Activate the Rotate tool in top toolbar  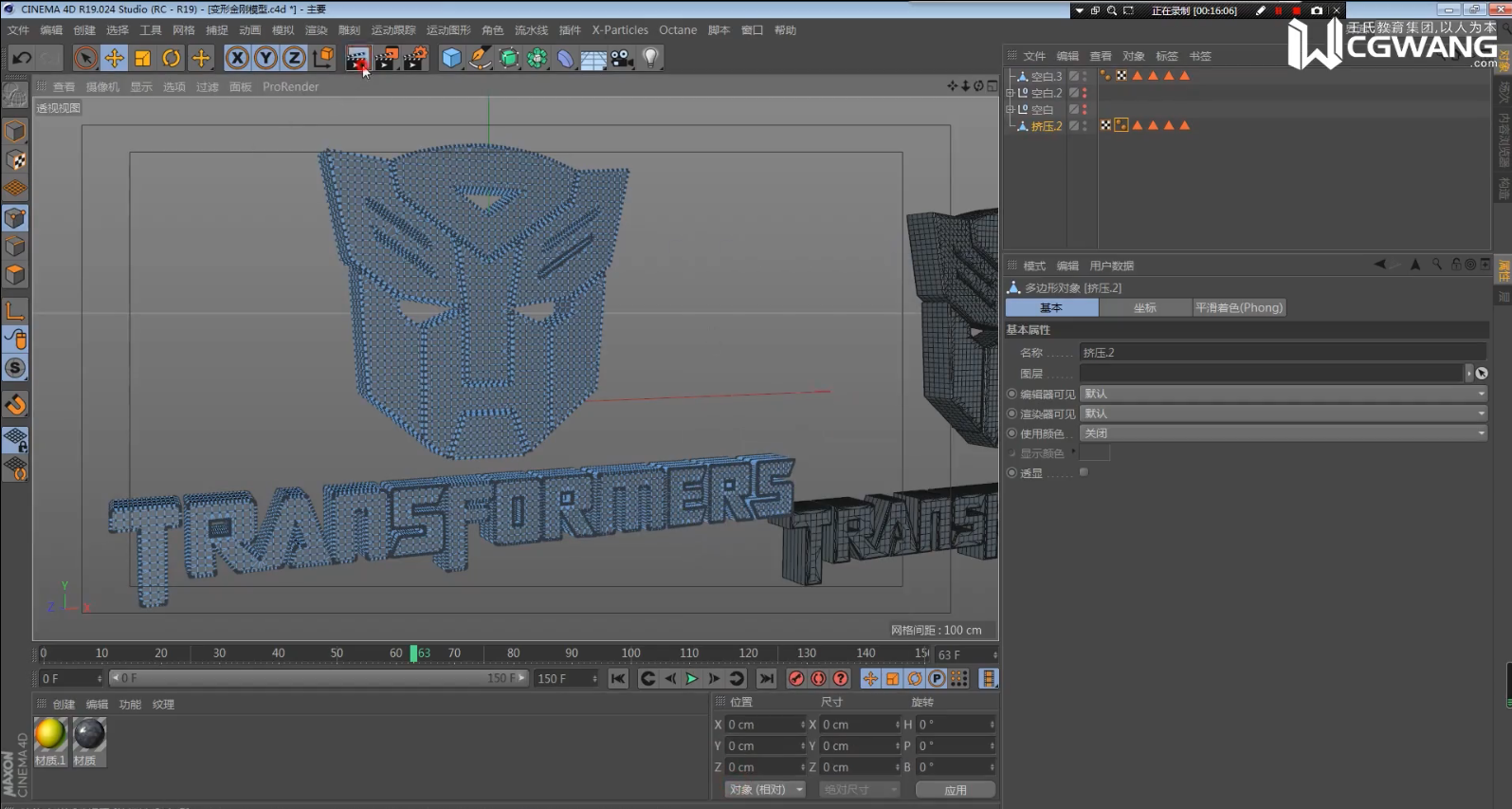click(172, 58)
